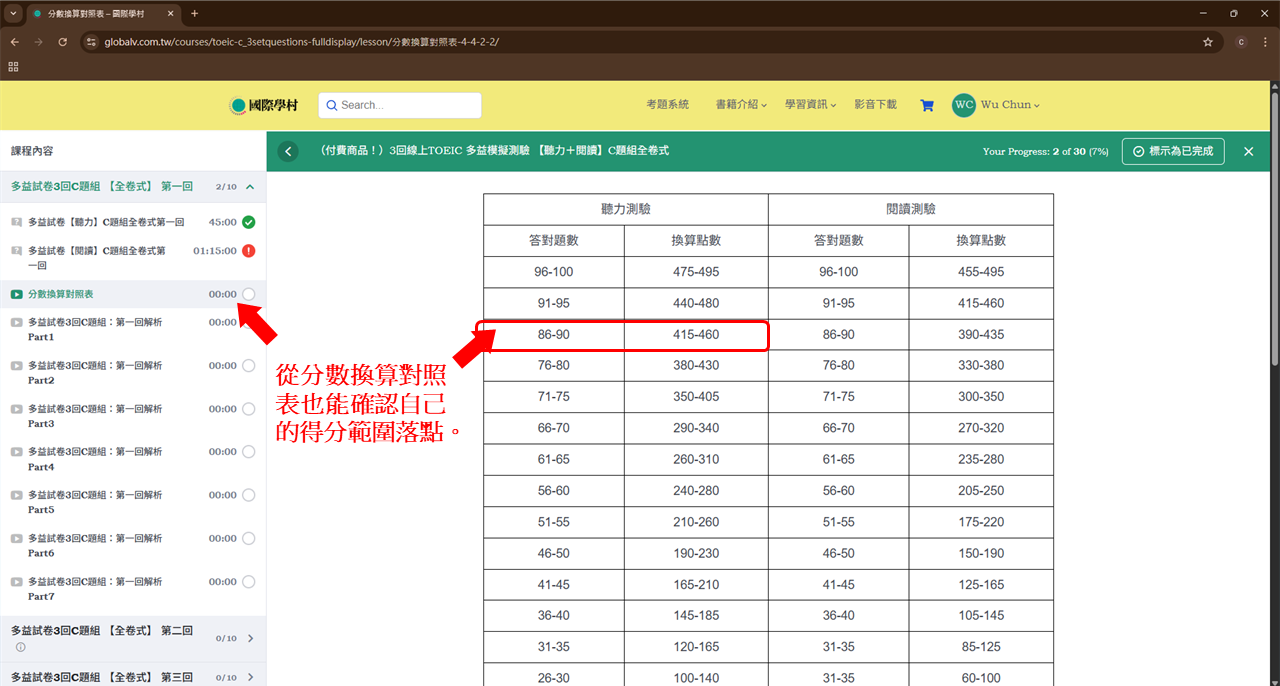Click the back arrow circle in green header
Viewport: 1280px width, 686px height.
(288, 151)
